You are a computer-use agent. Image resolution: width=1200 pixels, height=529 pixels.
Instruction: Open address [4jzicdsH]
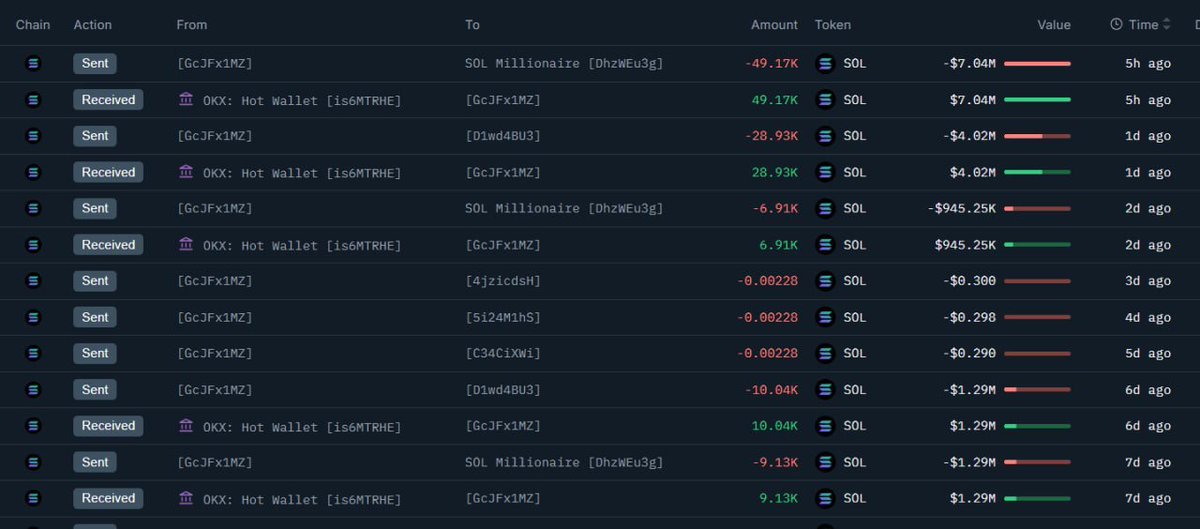coord(503,281)
